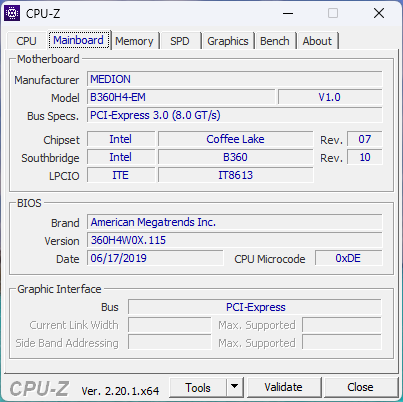Click the chipset Rev. 07 value
The height and width of the screenshot is (402, 403).
pyautogui.click(x=365, y=139)
